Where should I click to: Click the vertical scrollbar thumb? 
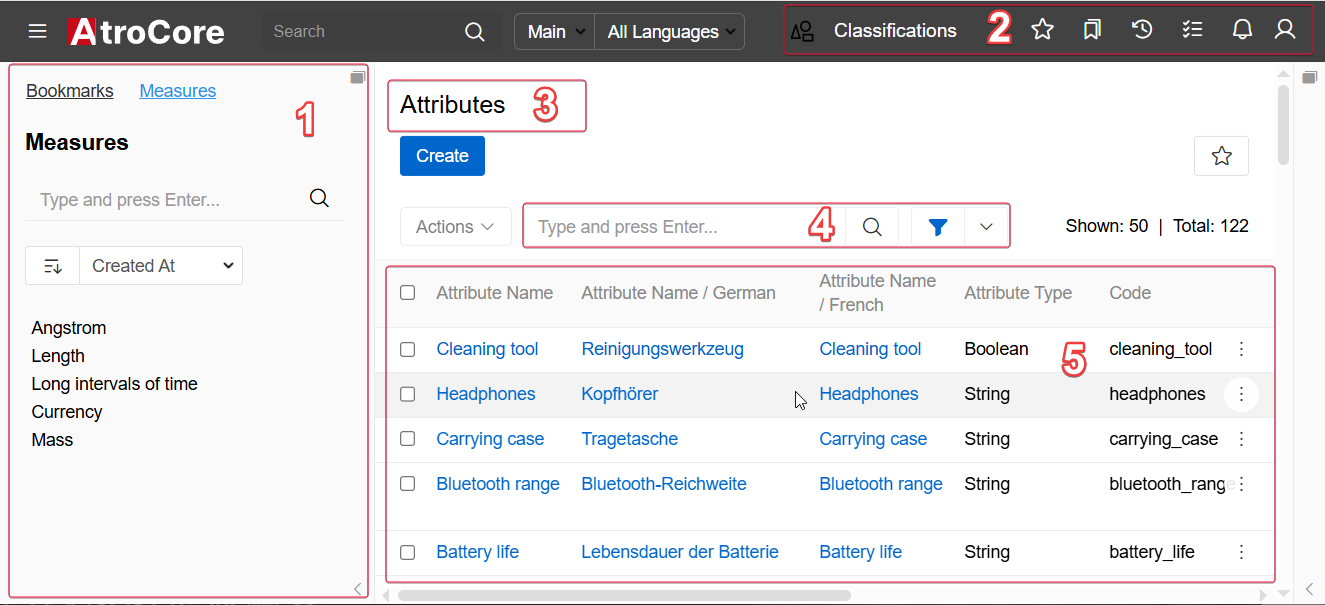(1284, 125)
